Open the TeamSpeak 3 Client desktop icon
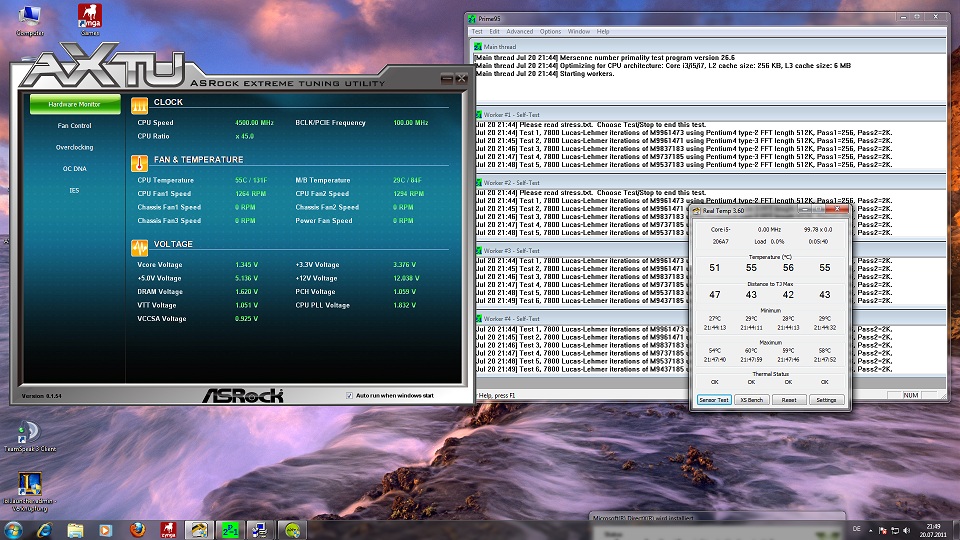 coord(29,437)
